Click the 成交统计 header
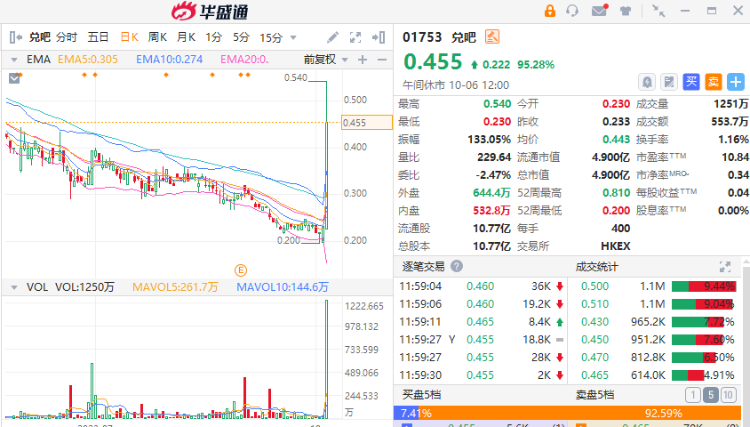This screenshot has height=427, width=750. (596, 266)
